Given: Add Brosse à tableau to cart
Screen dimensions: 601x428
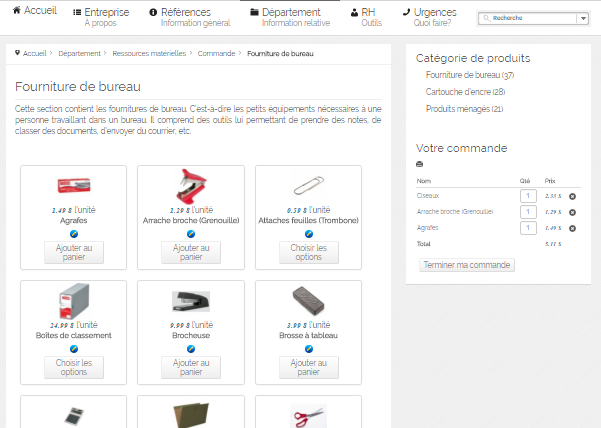Looking at the screenshot, I should click(309, 367).
